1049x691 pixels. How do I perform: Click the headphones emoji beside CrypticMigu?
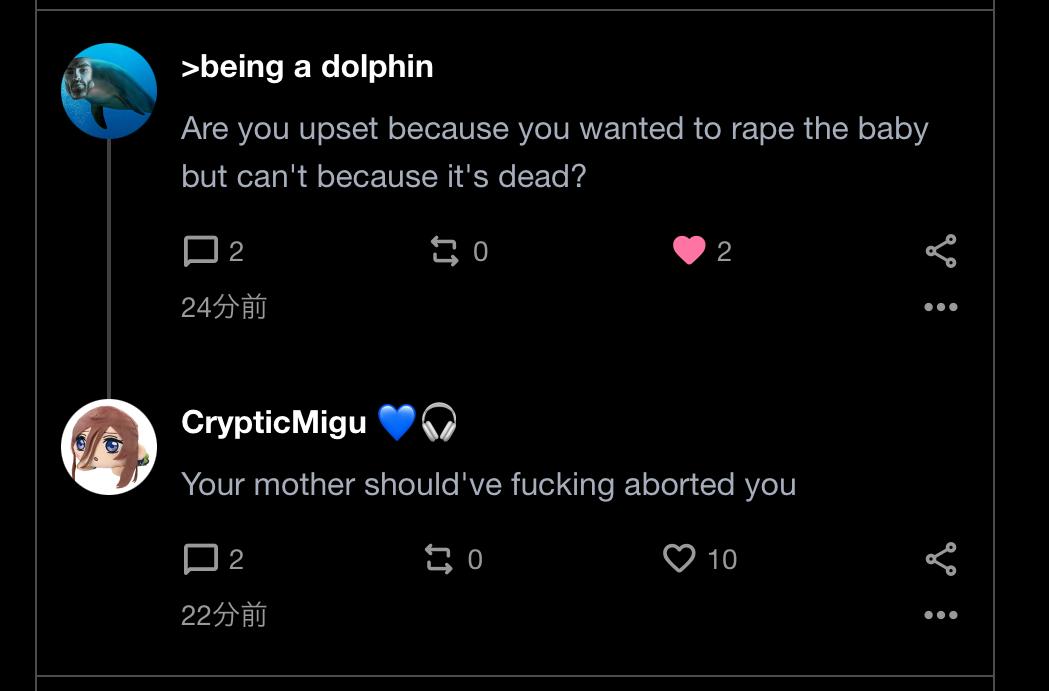tap(438, 423)
